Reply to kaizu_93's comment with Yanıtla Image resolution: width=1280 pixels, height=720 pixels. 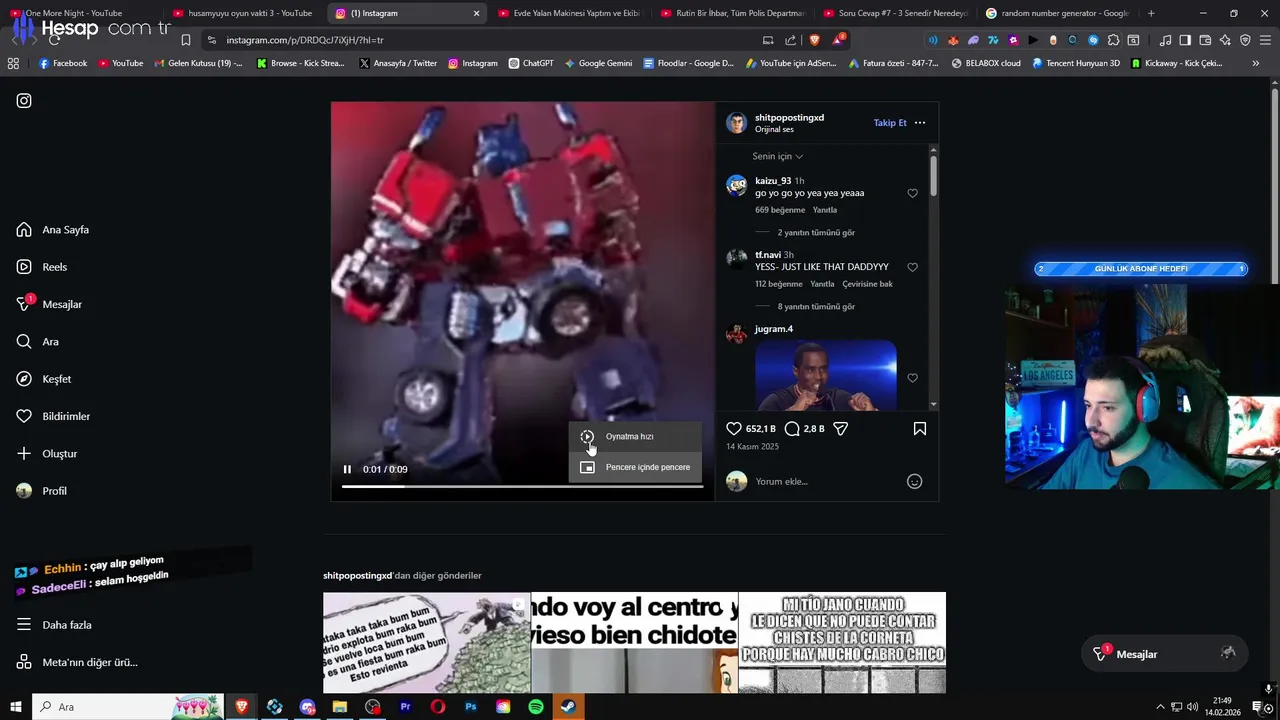click(x=825, y=210)
